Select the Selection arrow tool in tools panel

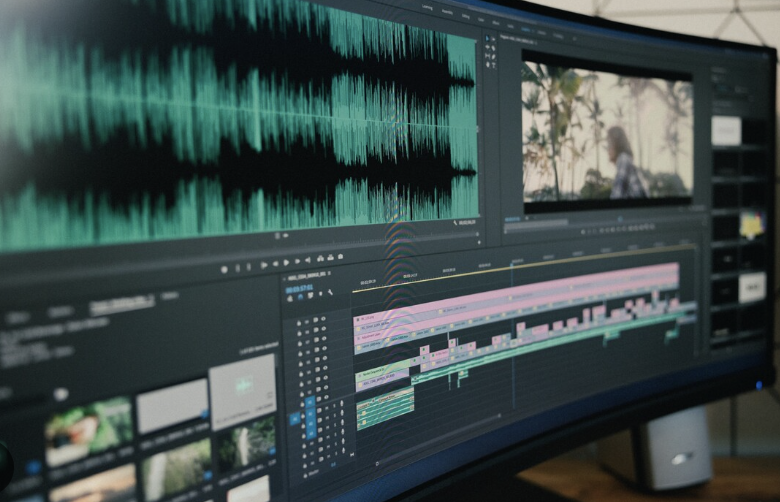tap(489, 39)
